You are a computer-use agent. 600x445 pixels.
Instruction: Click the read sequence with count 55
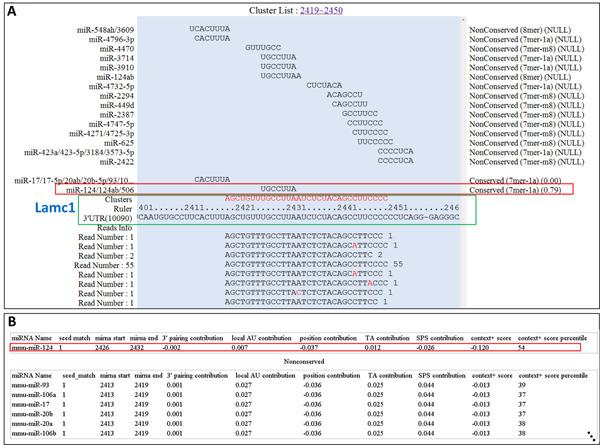coord(306,264)
